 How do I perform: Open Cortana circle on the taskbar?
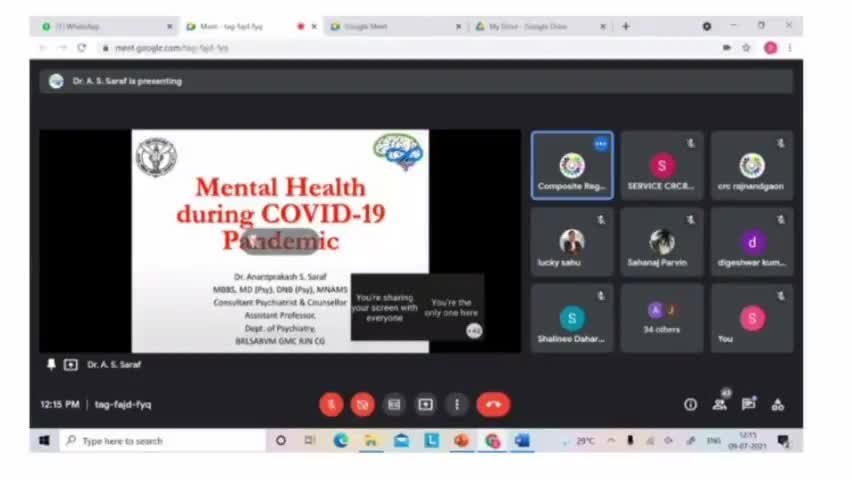(281, 441)
